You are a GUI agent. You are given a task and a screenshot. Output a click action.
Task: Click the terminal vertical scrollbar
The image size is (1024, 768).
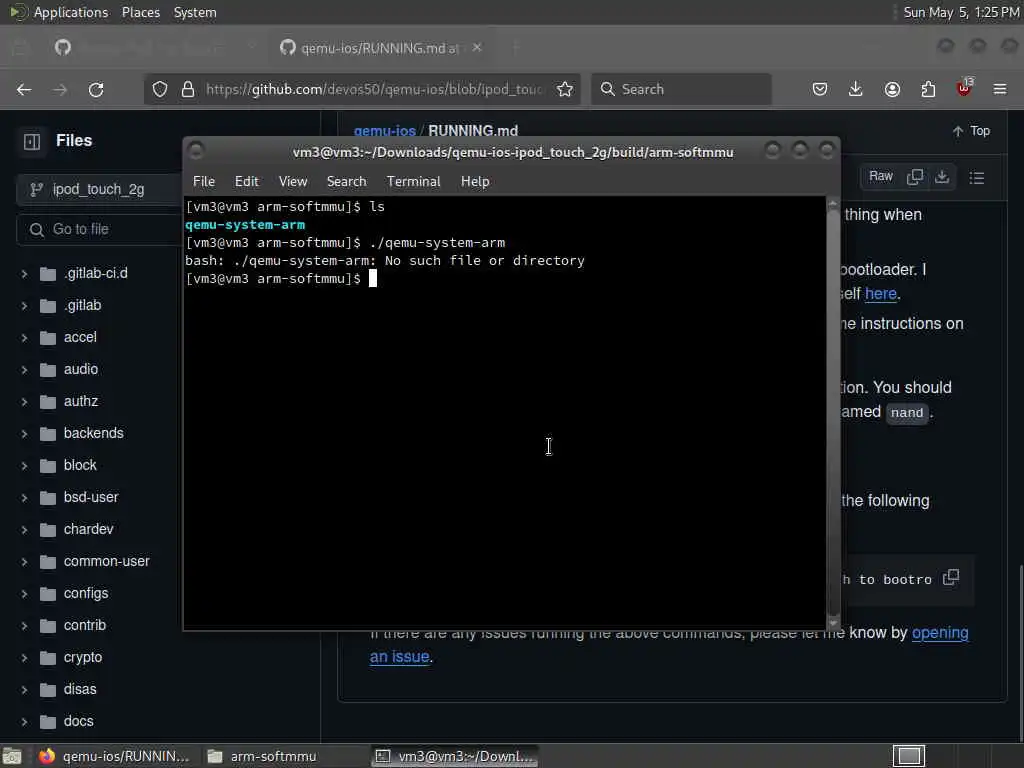[x=833, y=413]
